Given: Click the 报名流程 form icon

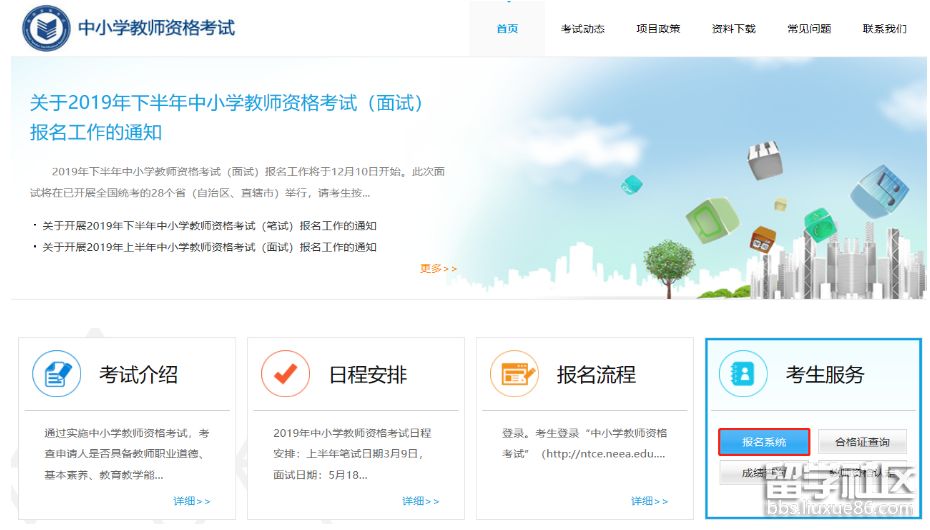Looking at the screenshot, I should coord(514,373).
